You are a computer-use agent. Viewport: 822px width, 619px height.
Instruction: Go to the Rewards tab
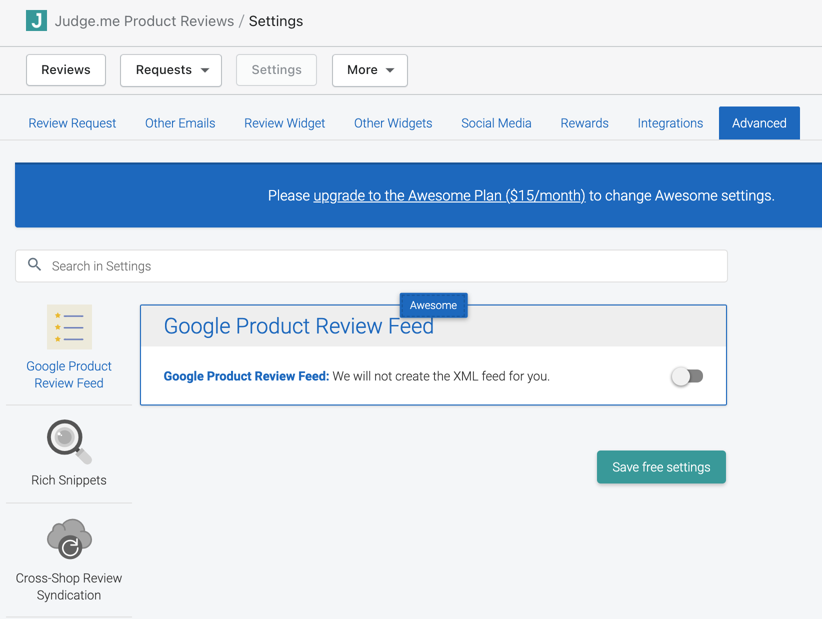pos(585,123)
